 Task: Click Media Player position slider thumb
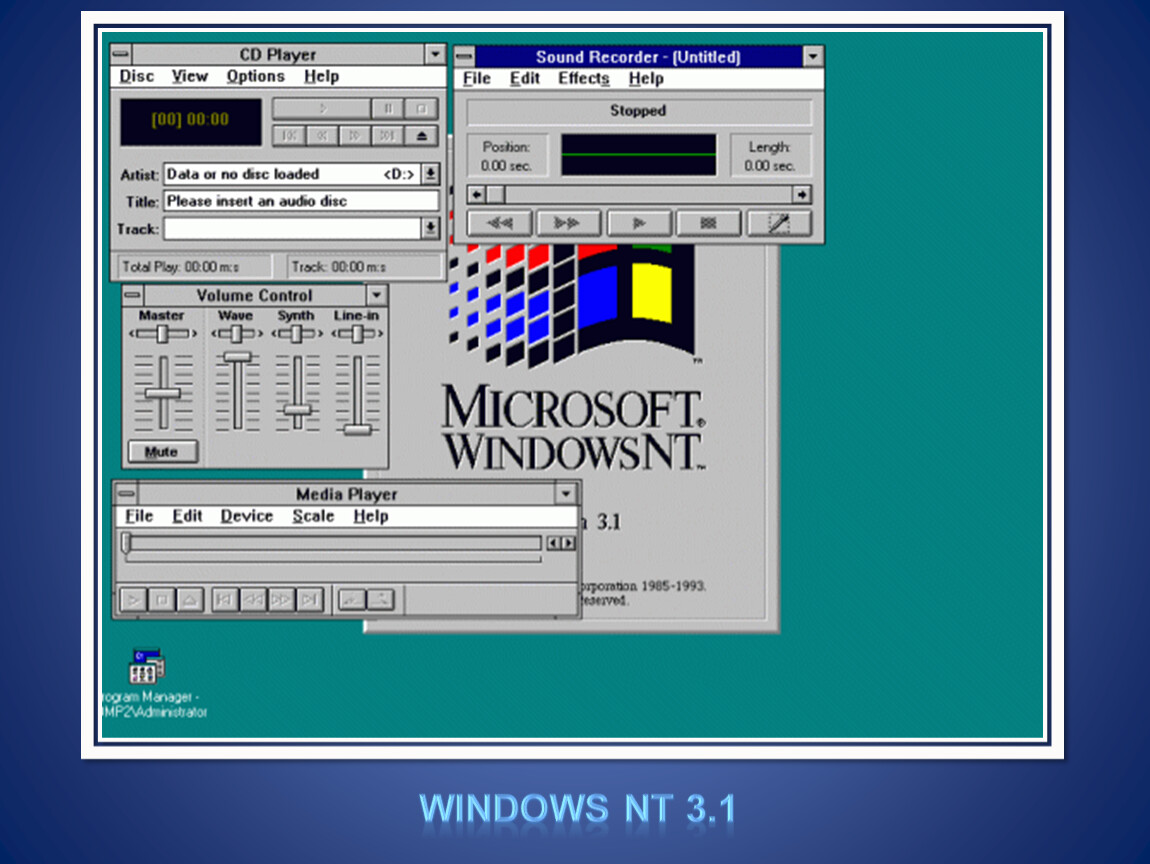click(126, 543)
